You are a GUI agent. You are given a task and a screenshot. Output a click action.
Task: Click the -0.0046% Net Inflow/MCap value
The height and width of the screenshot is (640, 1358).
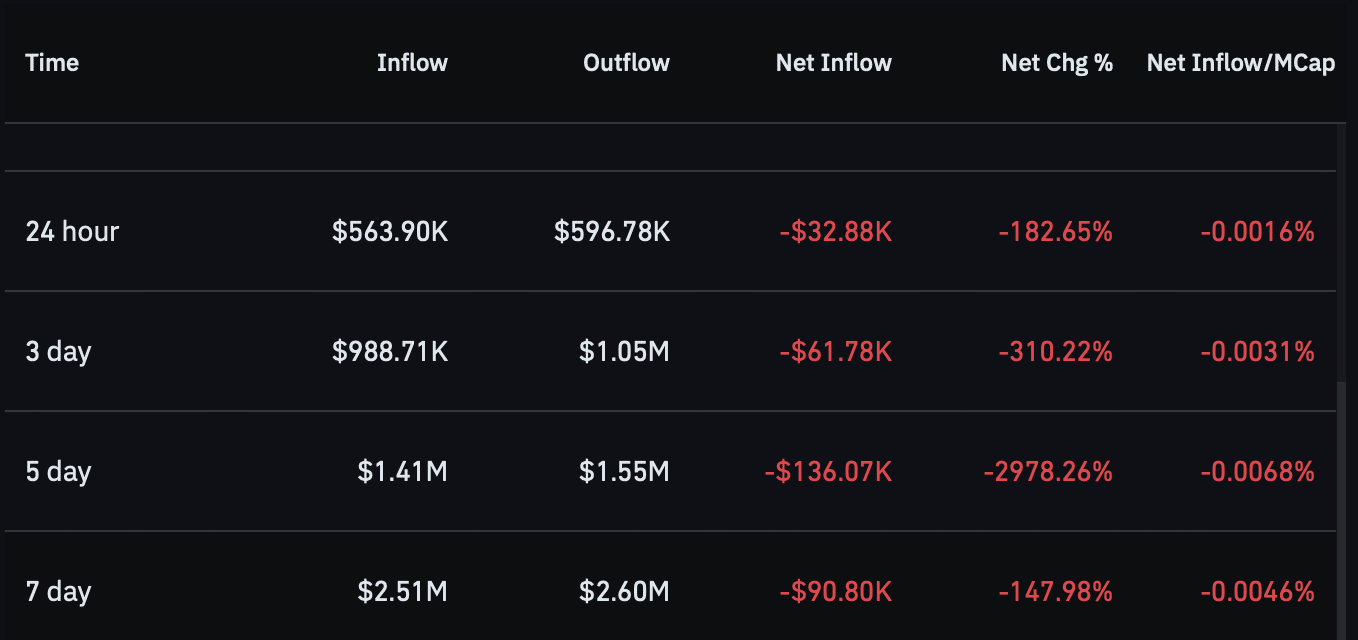(x=1258, y=592)
